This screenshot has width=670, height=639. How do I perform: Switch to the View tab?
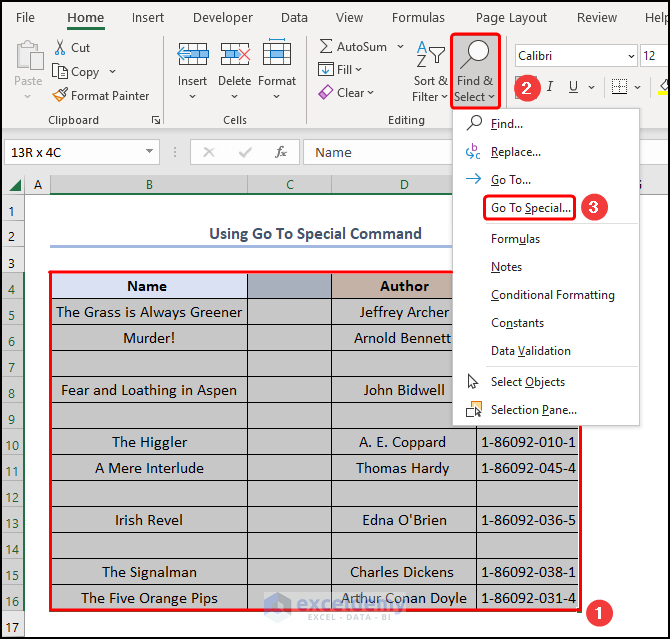click(349, 18)
